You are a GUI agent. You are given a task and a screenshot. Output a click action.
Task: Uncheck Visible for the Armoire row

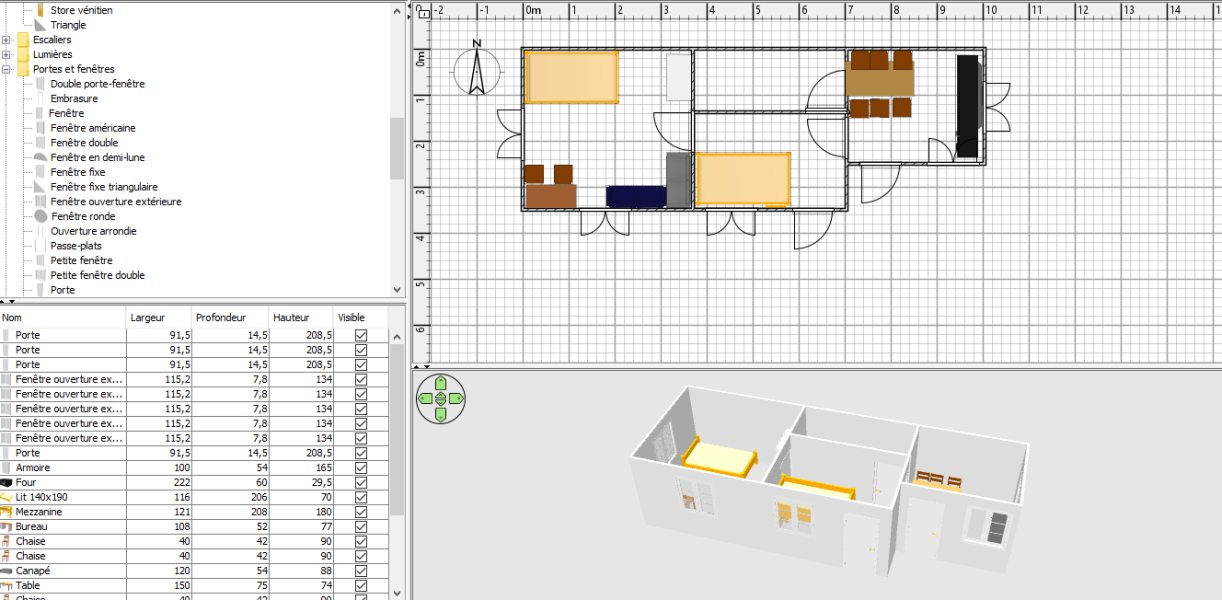pyautogui.click(x=361, y=468)
